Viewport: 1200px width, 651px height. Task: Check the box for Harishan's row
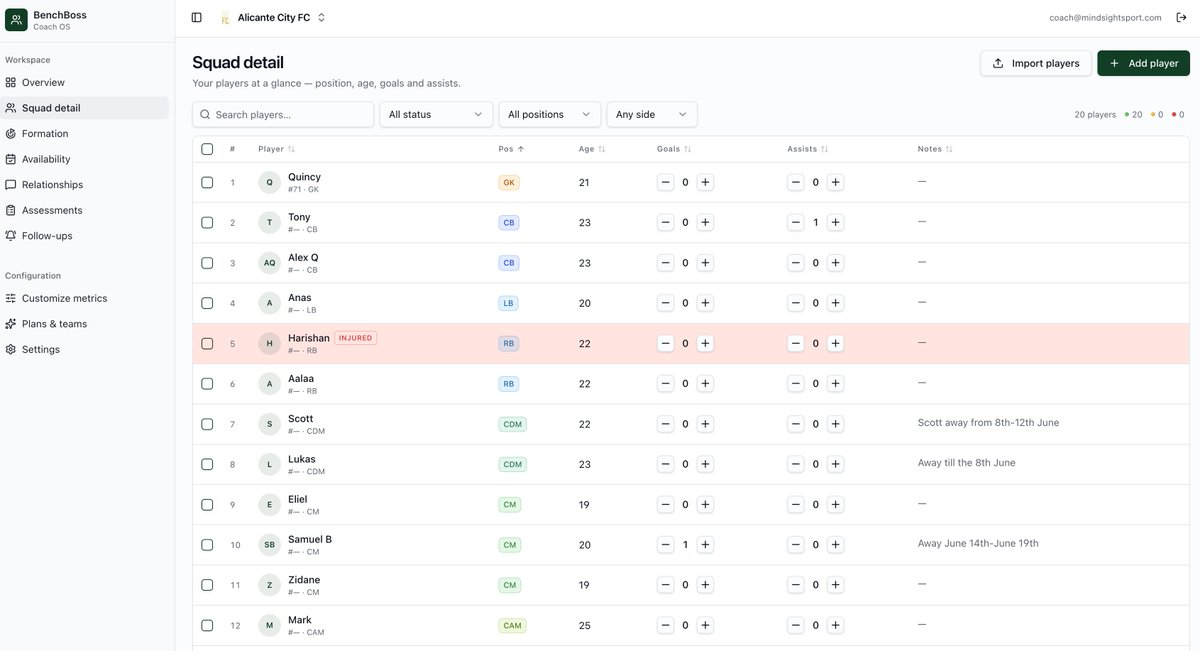tap(207, 343)
